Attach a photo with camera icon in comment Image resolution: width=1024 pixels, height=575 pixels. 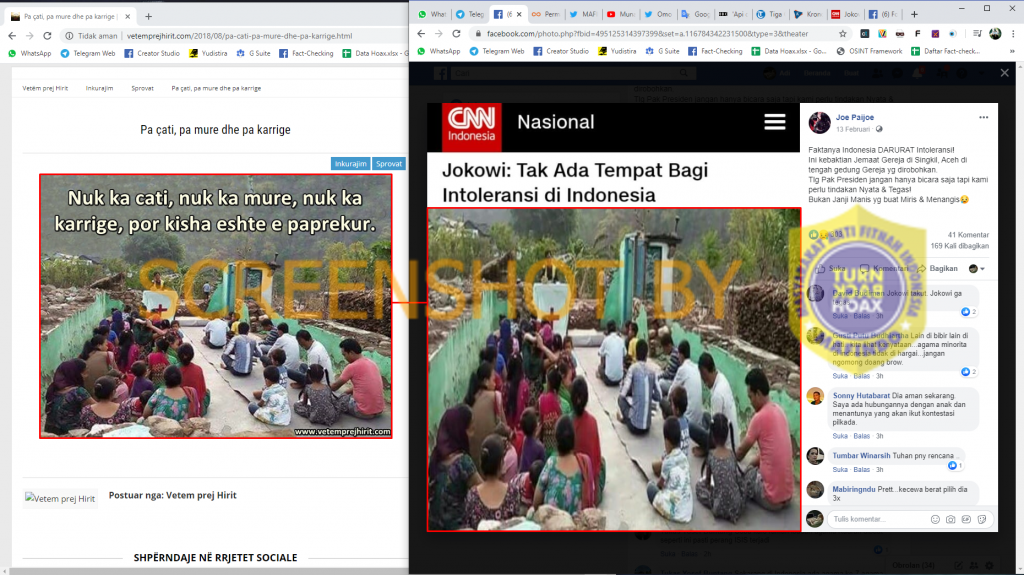coord(950,519)
